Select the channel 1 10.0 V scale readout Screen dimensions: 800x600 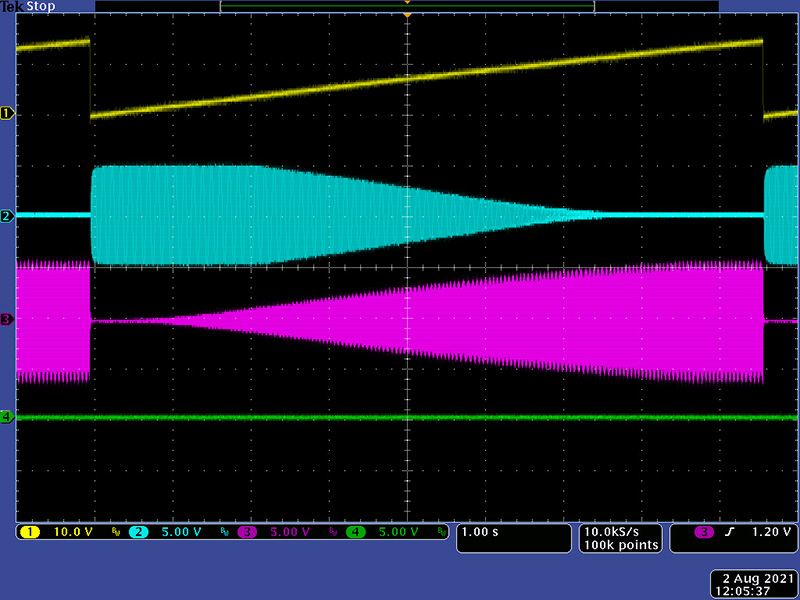(x=73, y=532)
